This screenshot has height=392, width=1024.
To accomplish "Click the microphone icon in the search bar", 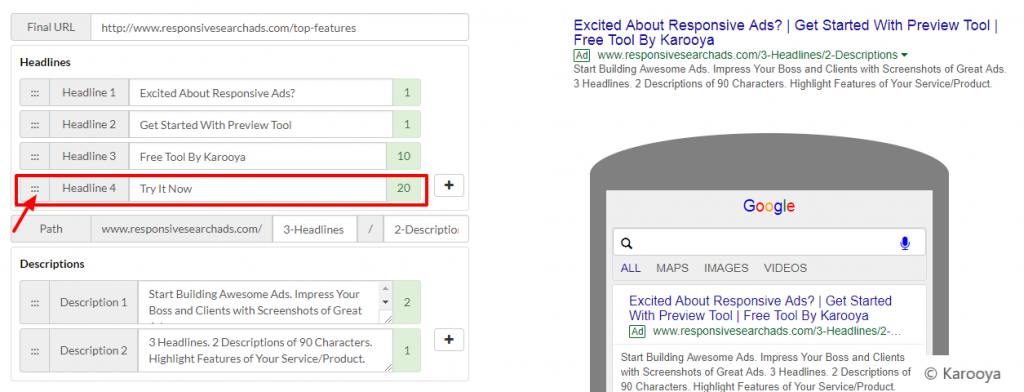I will [x=904, y=244].
